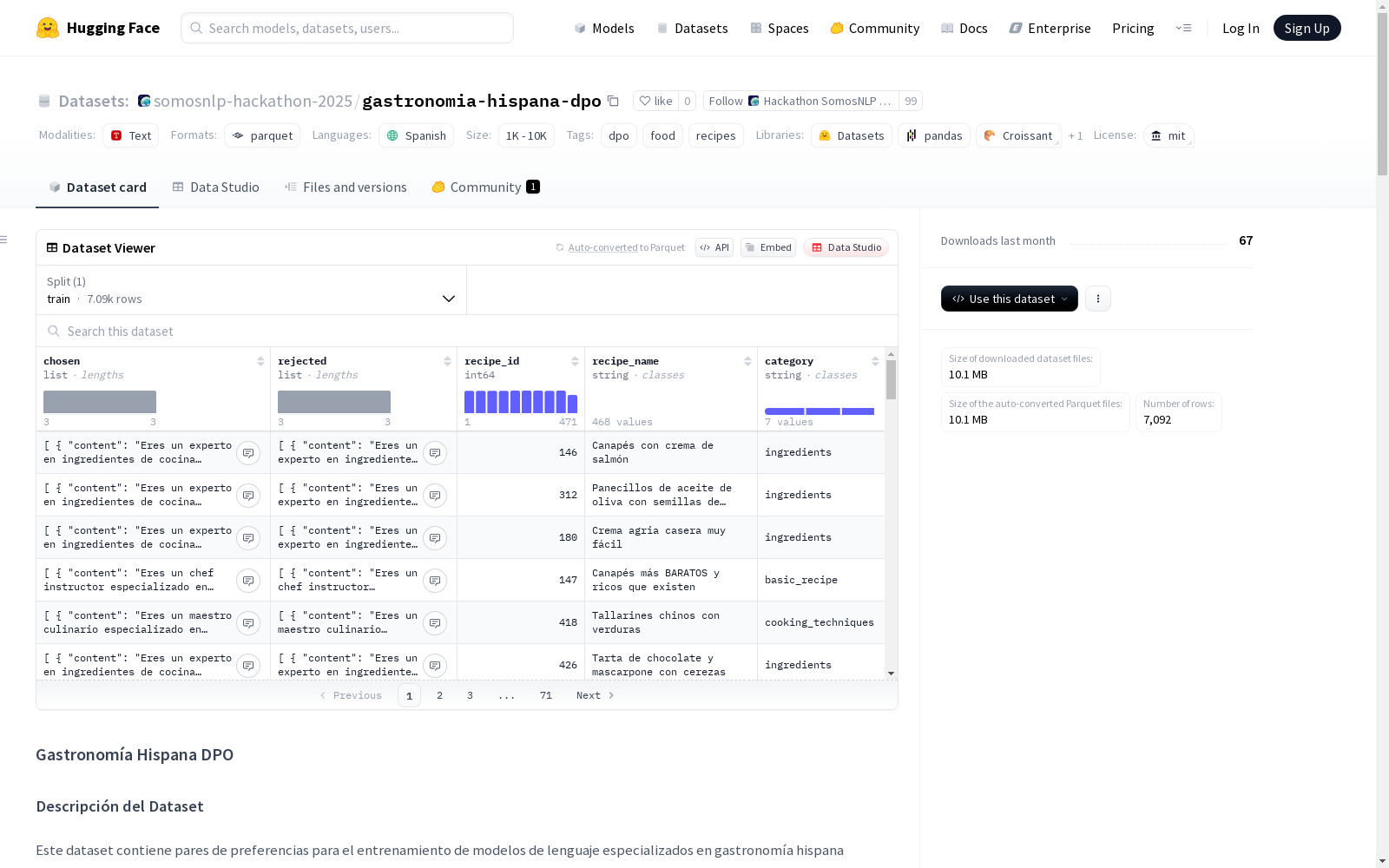Open the Community tab
Image resolution: width=1389 pixels, height=868 pixels.
tap(486, 187)
